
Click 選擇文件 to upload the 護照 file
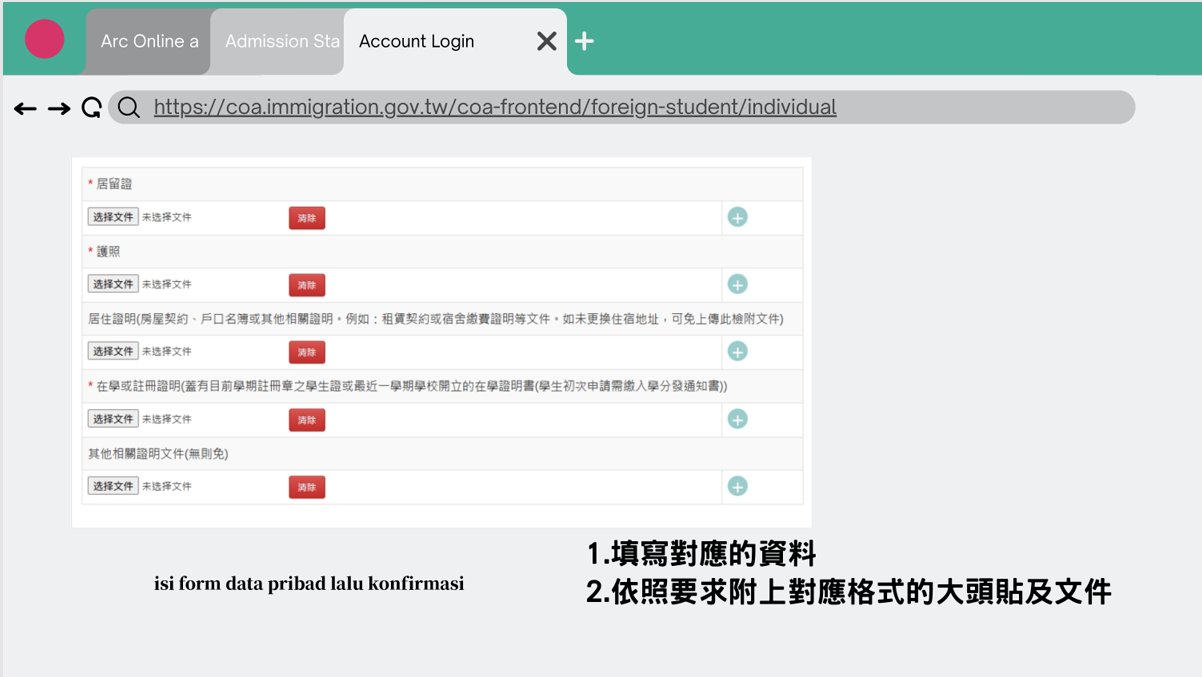[113, 284]
